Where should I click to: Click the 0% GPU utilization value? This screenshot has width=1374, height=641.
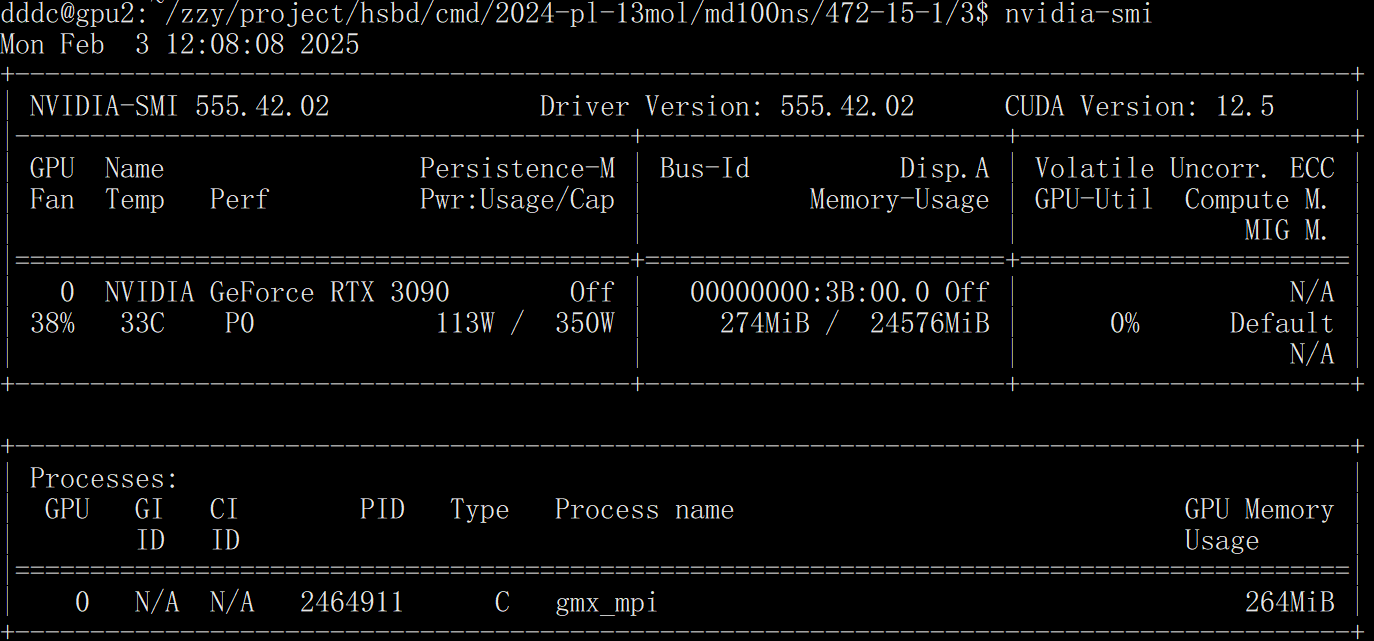point(1125,324)
